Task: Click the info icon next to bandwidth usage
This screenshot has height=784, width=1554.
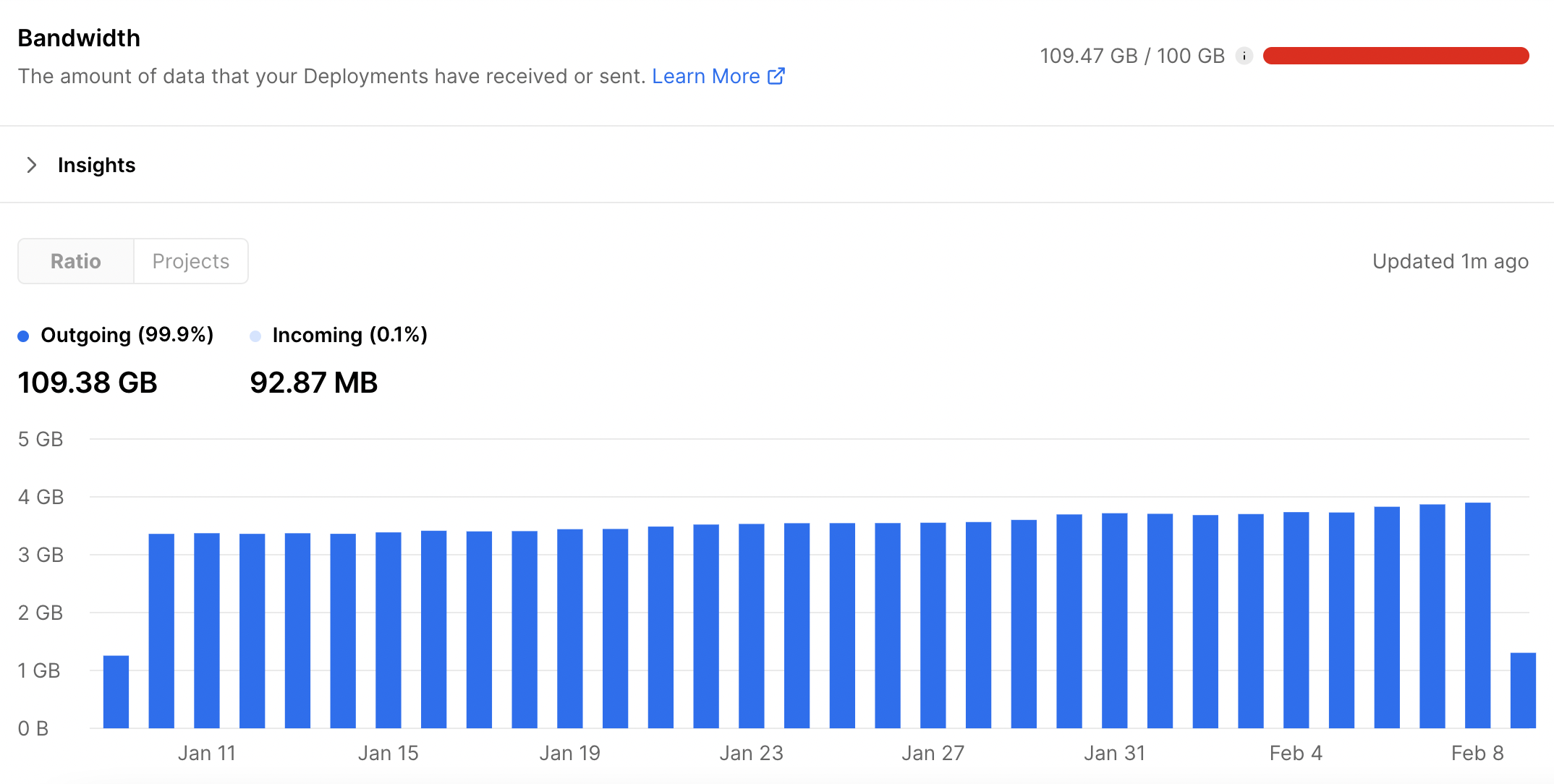Action: pos(1244,55)
